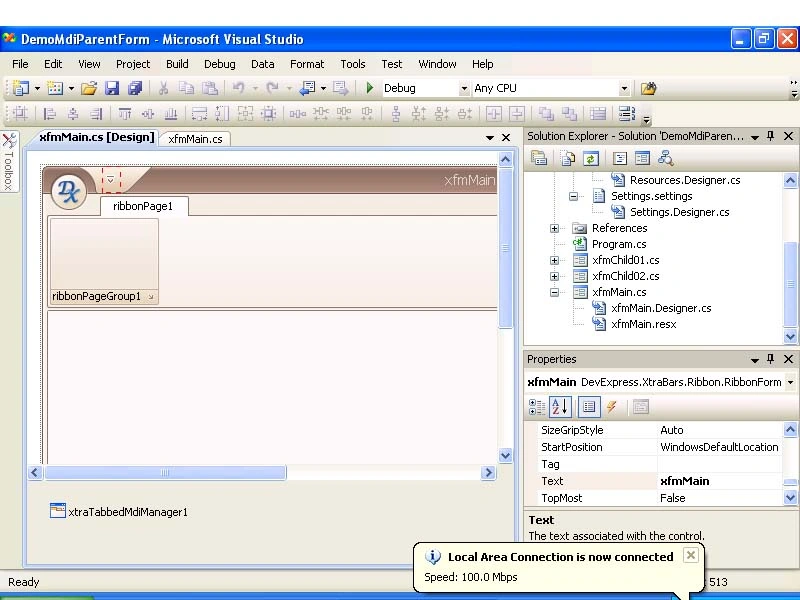Click the Refresh icon in Solution Explorer
Screen dimensions: 800x600
tap(591, 159)
